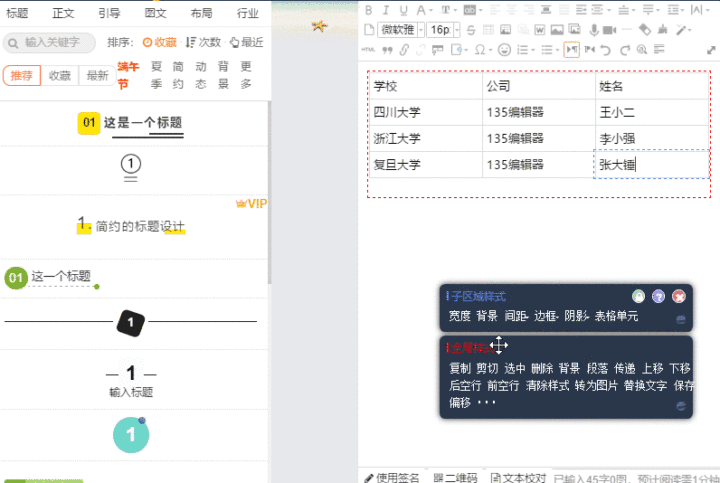Switch to the 布局 tab
Screen dimensions: 720x483
click(202, 13)
